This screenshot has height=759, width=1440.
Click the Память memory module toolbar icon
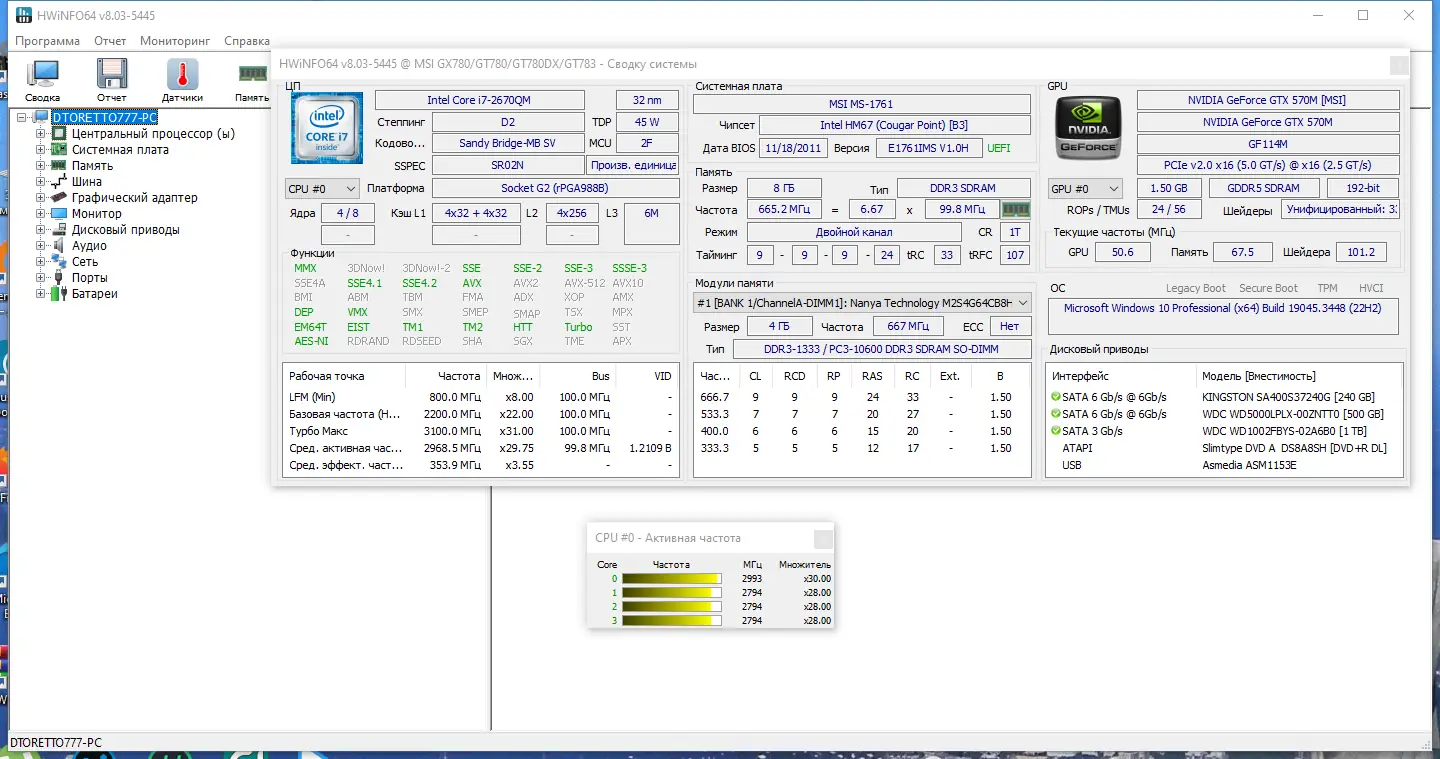(252, 80)
